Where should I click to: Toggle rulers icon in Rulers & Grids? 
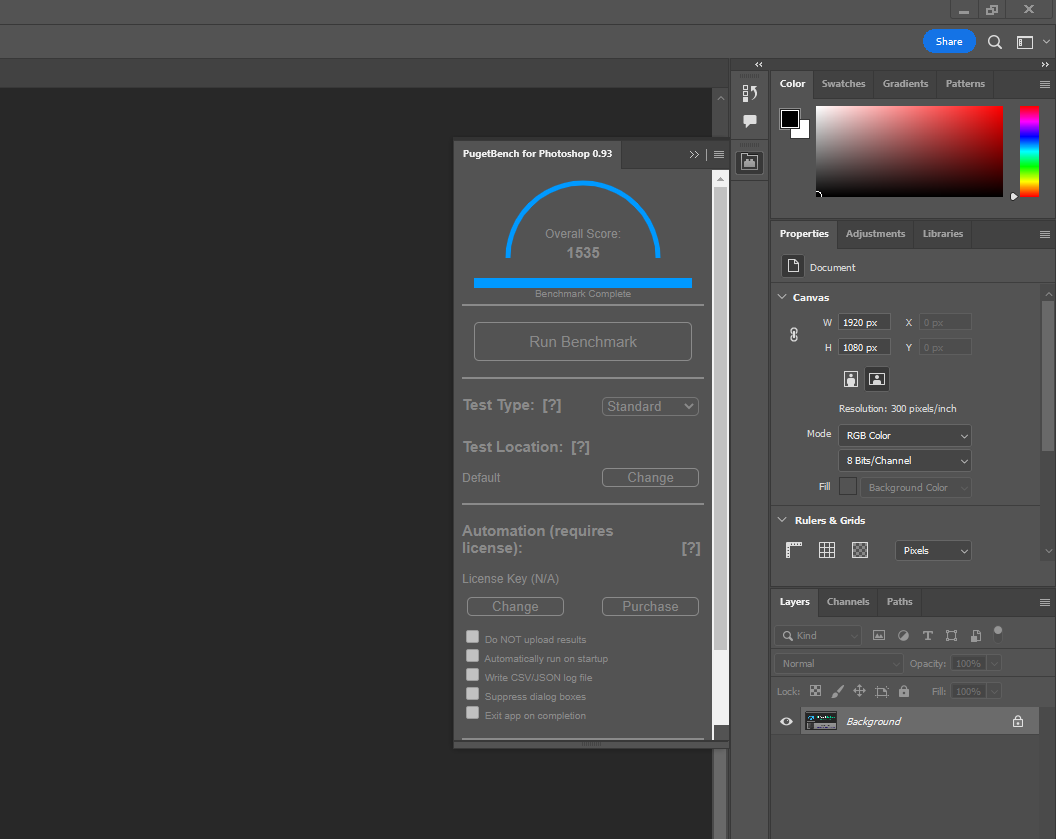coord(794,550)
